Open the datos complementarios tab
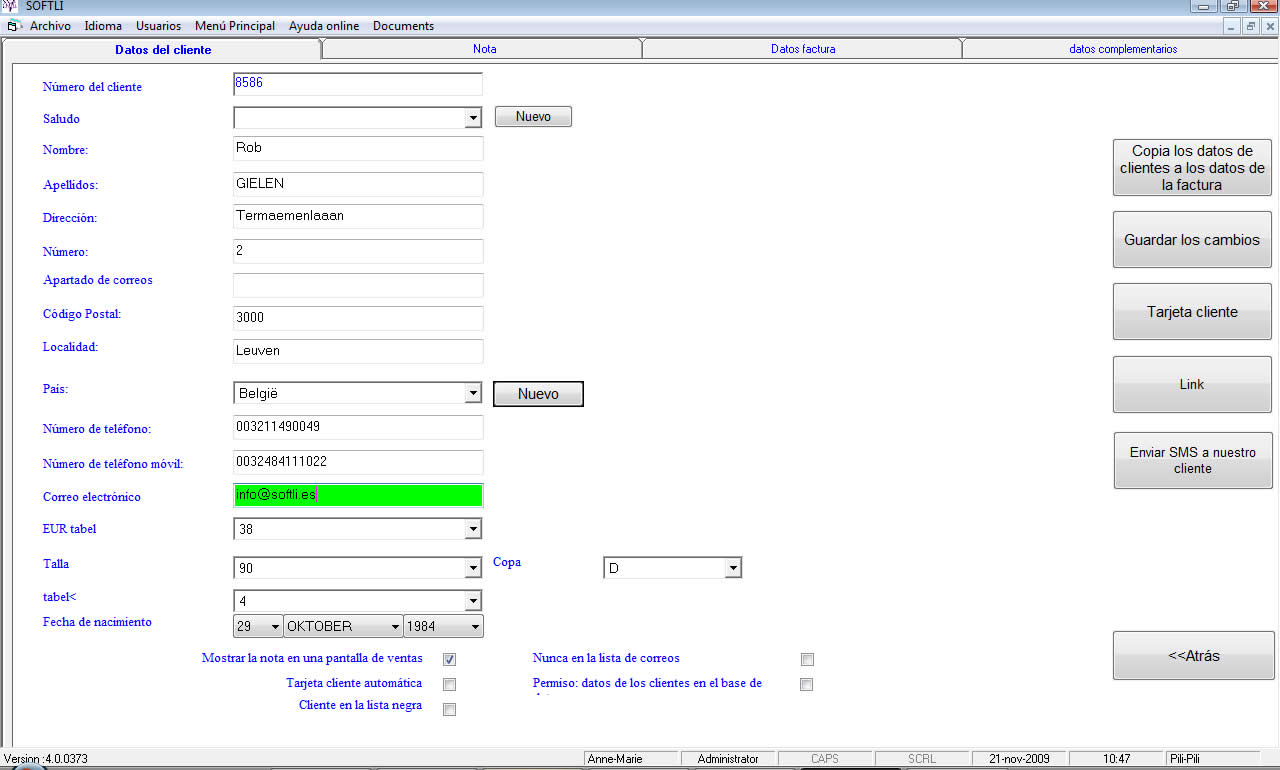This screenshot has height=770, width=1280. click(1122, 49)
